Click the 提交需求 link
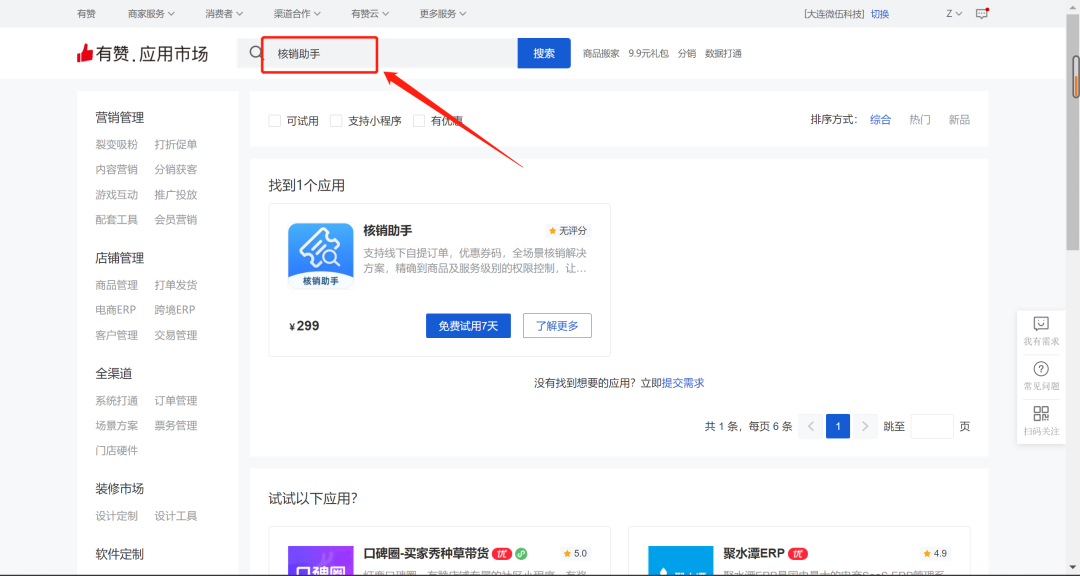 pyautogui.click(x=682, y=382)
